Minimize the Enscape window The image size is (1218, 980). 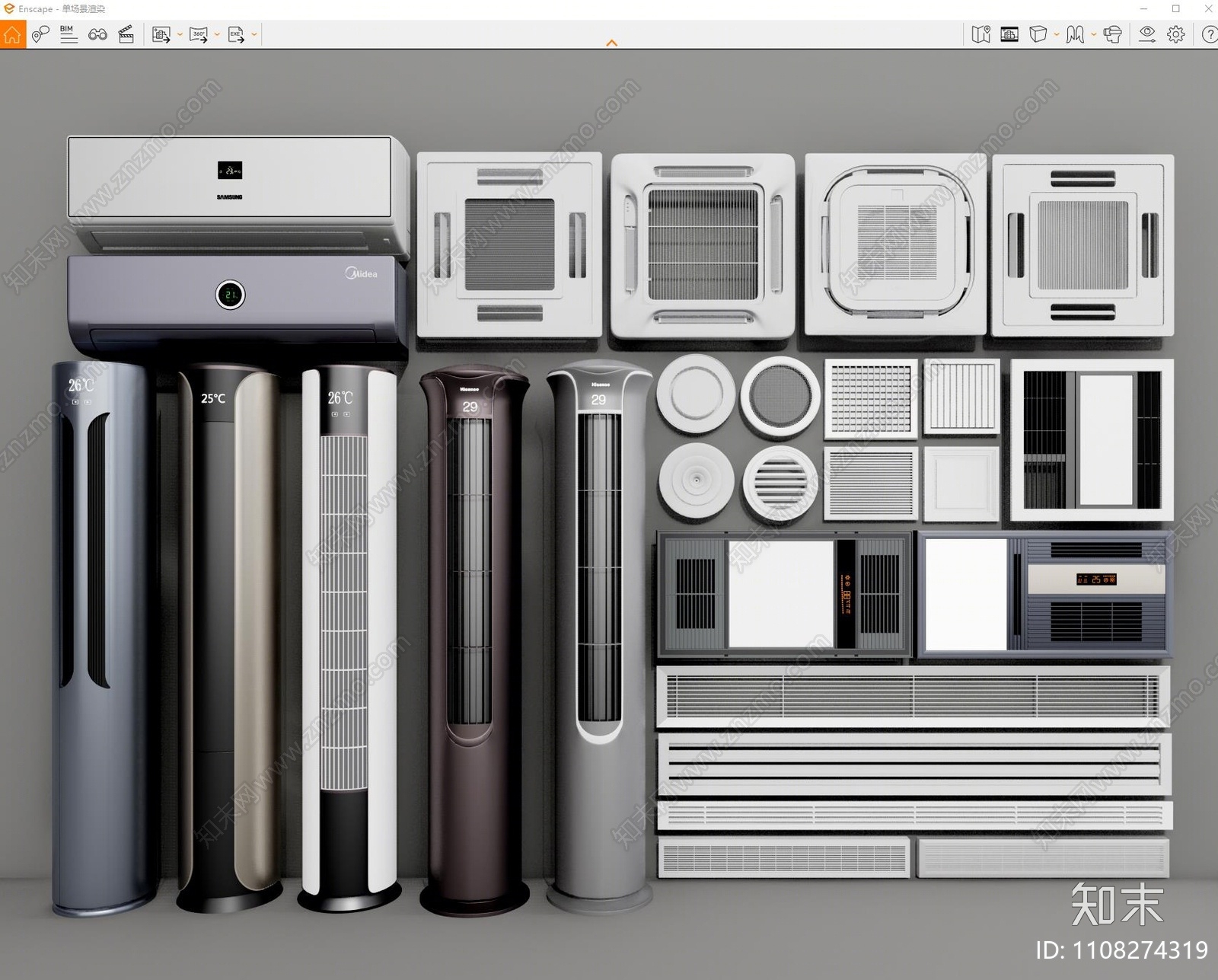pos(1143,8)
